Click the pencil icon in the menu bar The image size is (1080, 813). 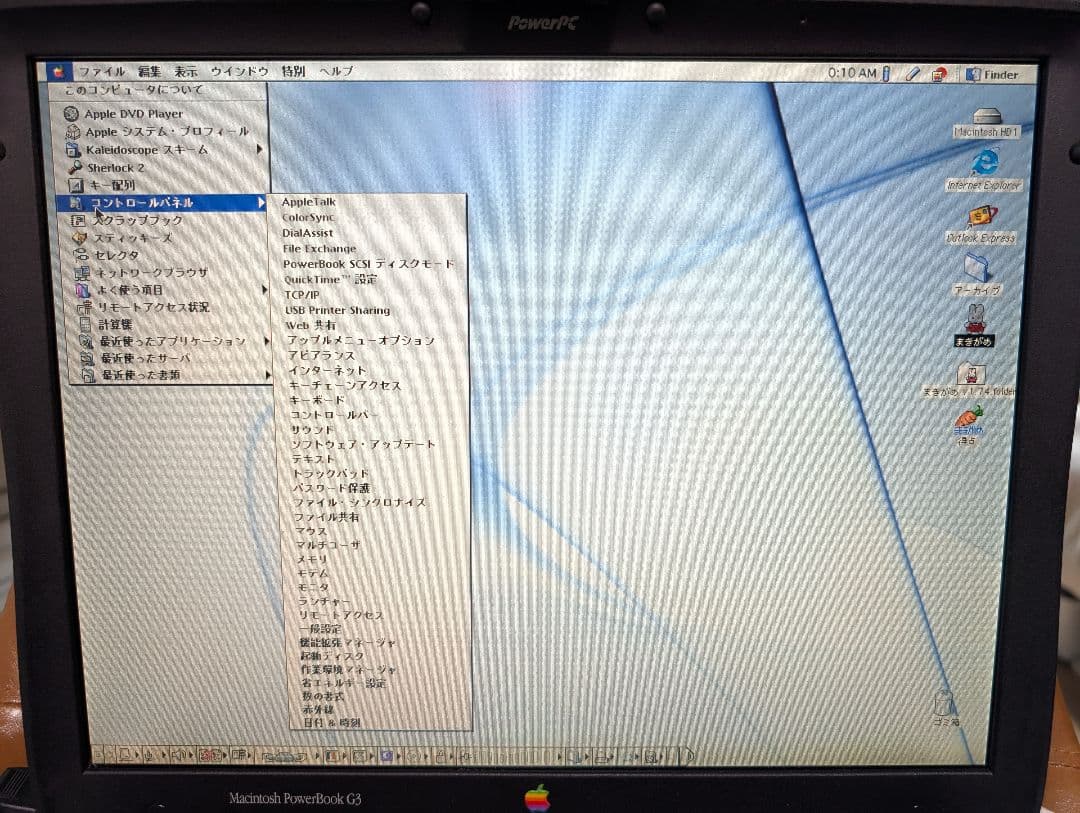[x=911, y=74]
